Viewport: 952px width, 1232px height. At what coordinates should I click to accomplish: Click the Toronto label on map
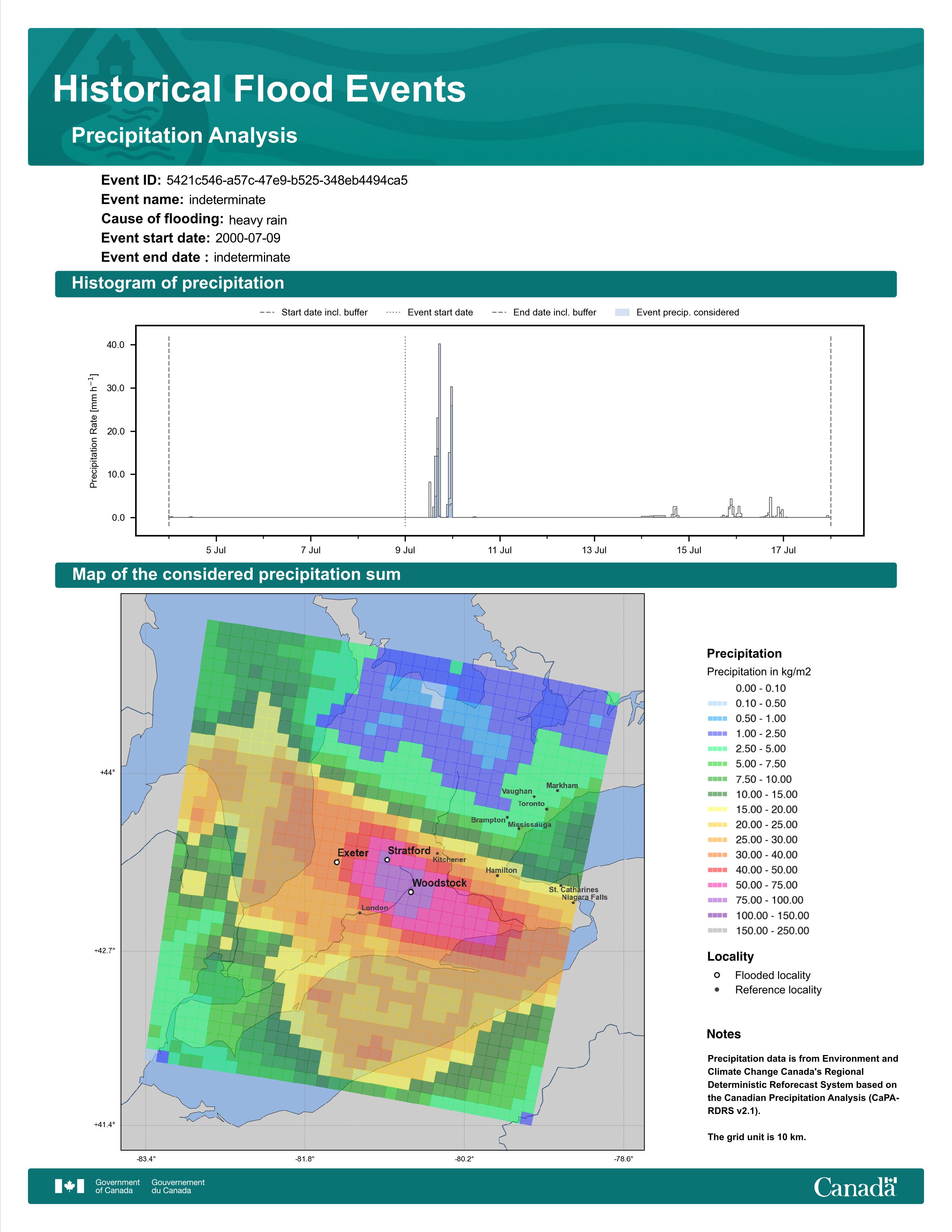coord(531,804)
